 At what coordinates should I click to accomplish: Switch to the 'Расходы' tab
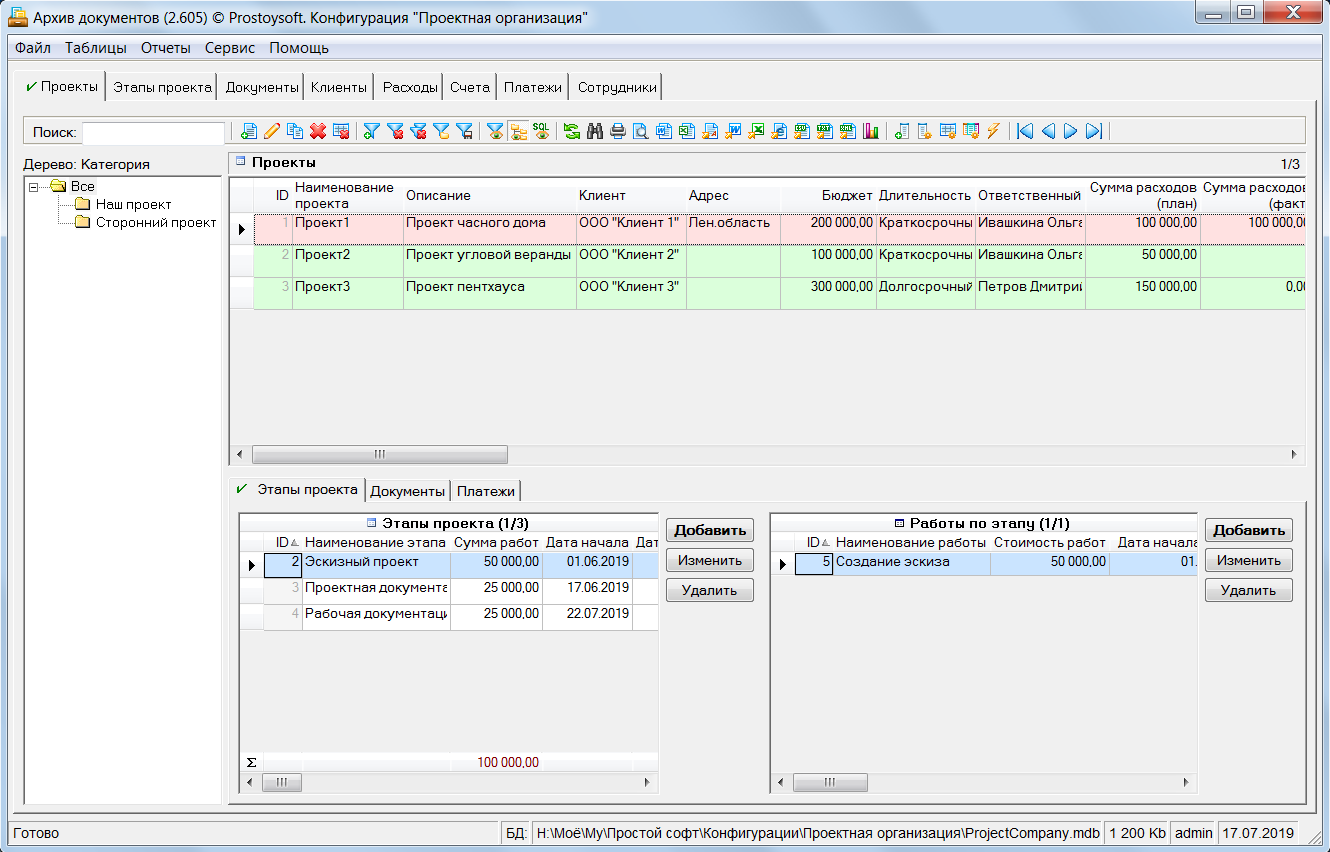pos(410,87)
